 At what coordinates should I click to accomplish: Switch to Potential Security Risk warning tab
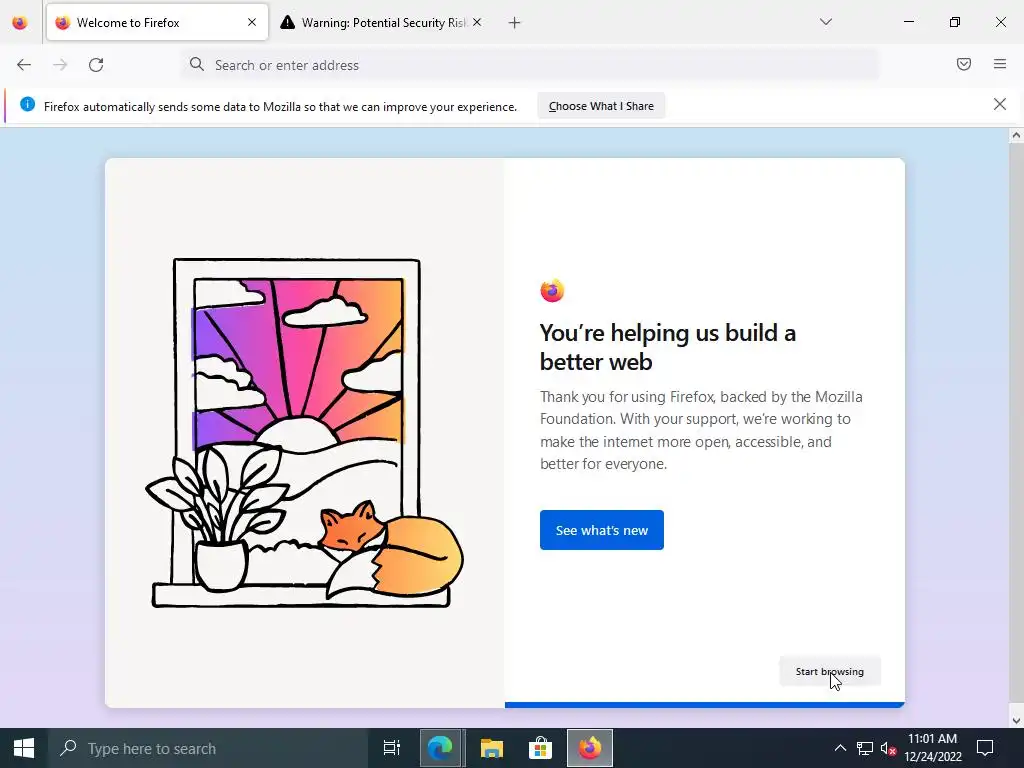(382, 23)
